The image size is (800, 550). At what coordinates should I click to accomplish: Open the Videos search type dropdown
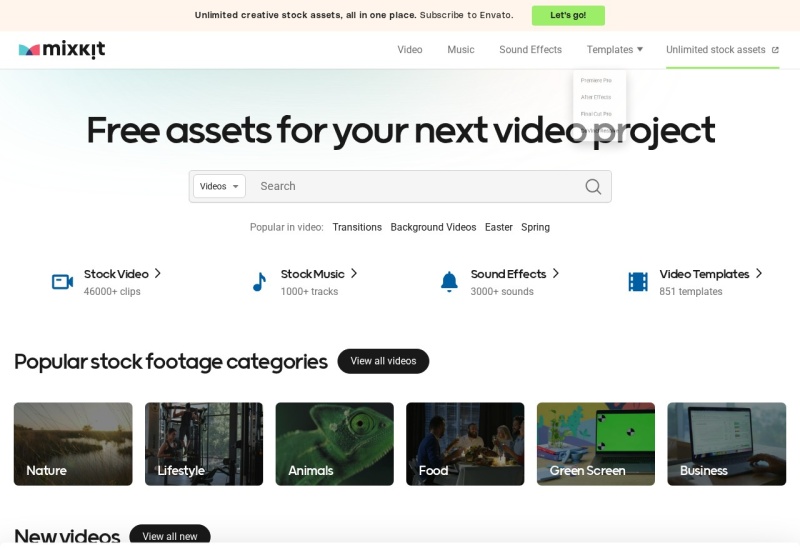[219, 187]
